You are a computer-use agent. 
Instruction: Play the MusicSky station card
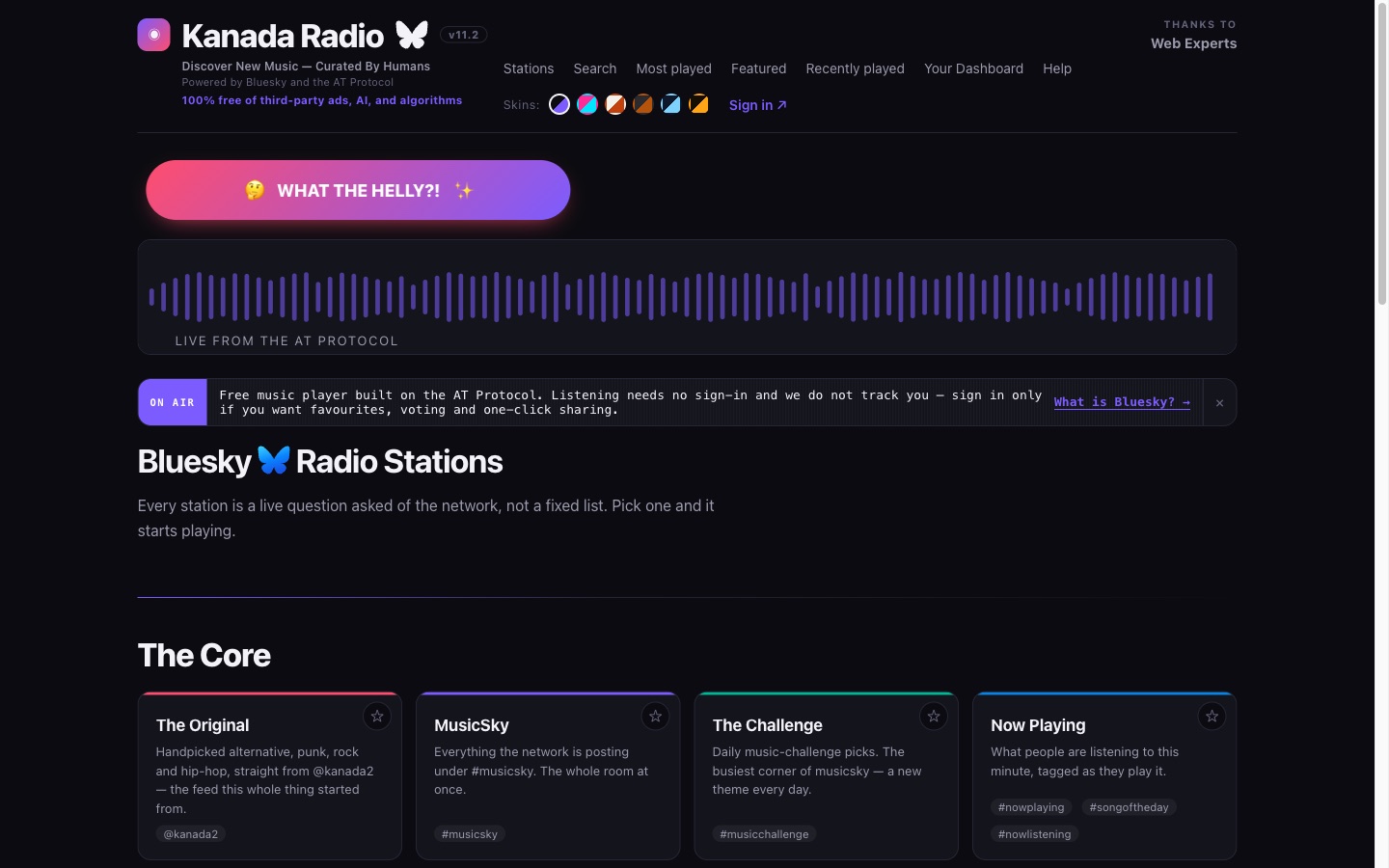(548, 775)
